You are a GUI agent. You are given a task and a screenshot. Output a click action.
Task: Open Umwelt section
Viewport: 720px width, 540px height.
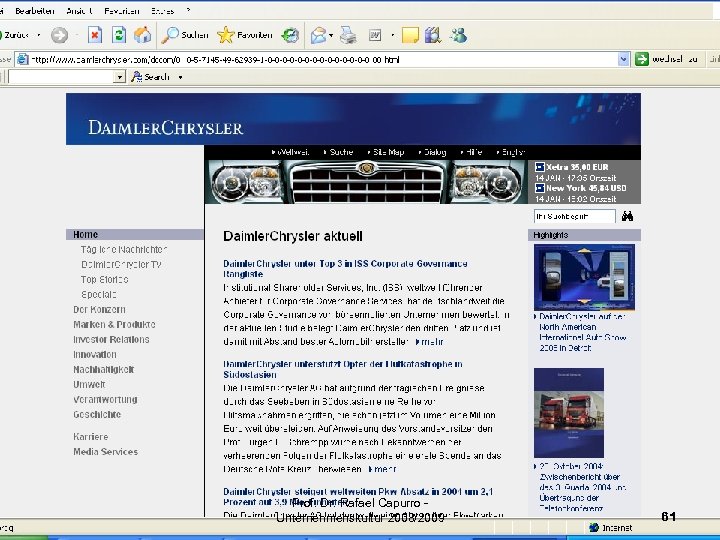click(89, 385)
